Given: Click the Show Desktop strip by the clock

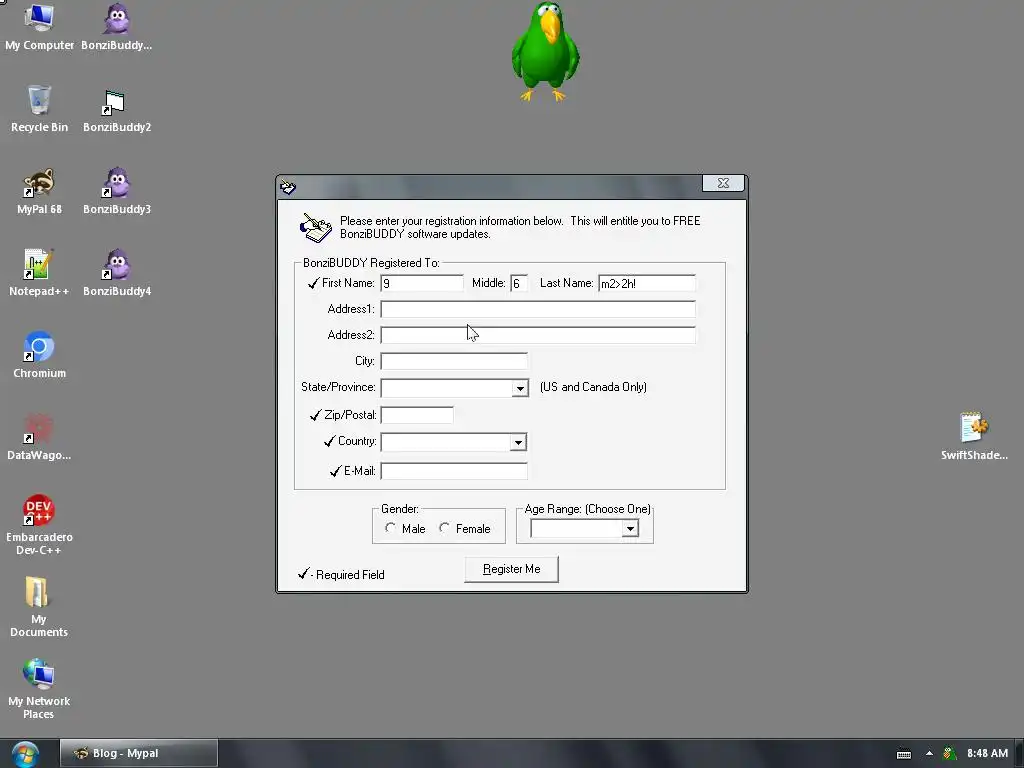Looking at the screenshot, I should 1019,753.
